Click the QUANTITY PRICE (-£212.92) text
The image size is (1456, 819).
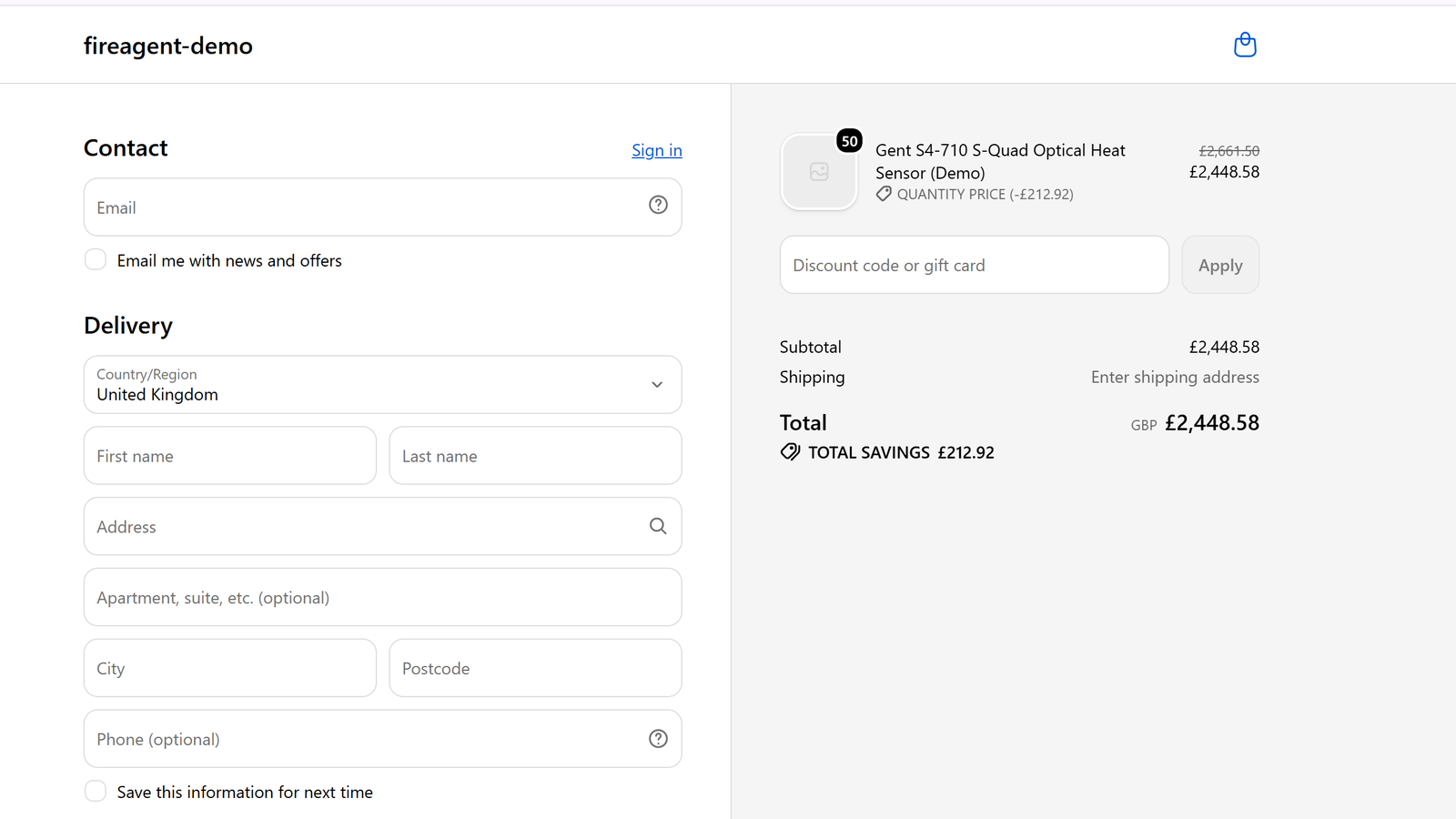point(986,194)
